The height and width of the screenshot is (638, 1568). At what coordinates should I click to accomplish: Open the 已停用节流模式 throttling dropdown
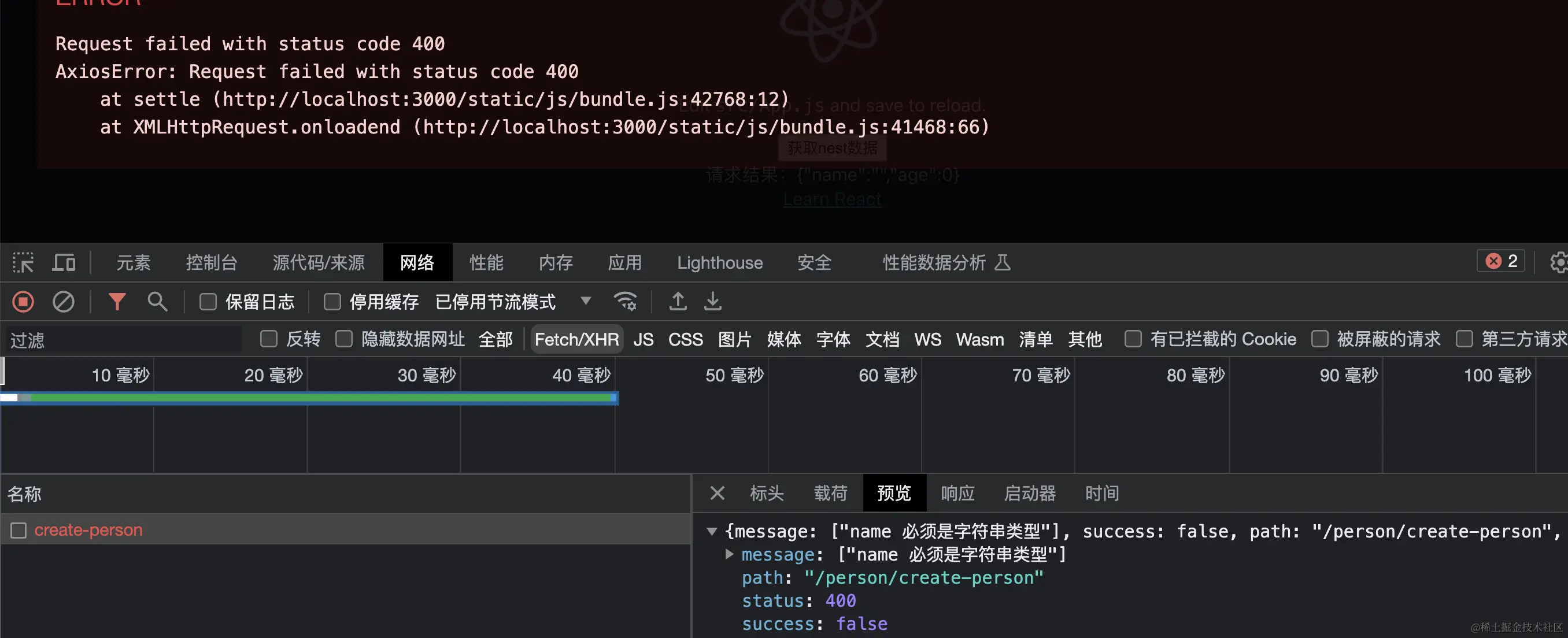pyautogui.click(x=513, y=302)
